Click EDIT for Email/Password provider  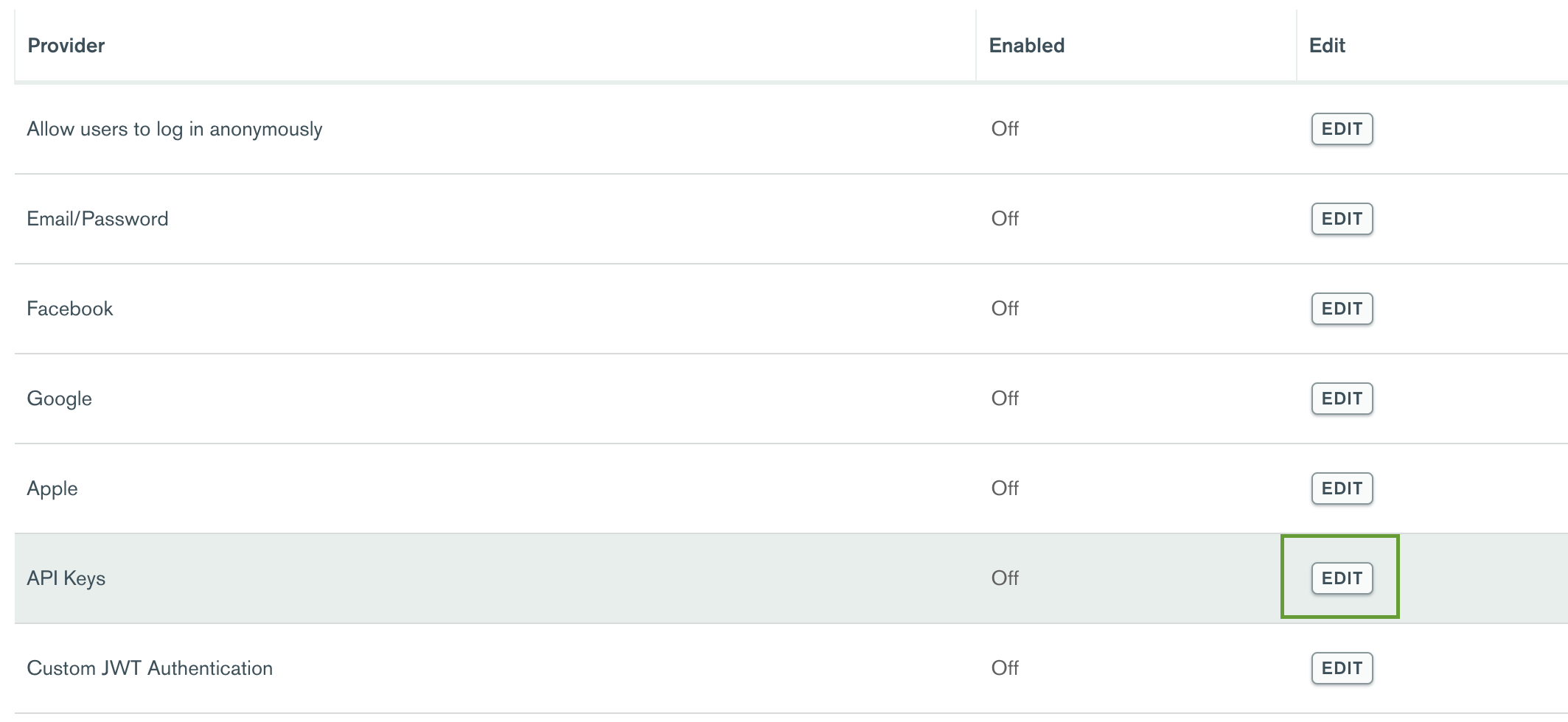point(1341,218)
